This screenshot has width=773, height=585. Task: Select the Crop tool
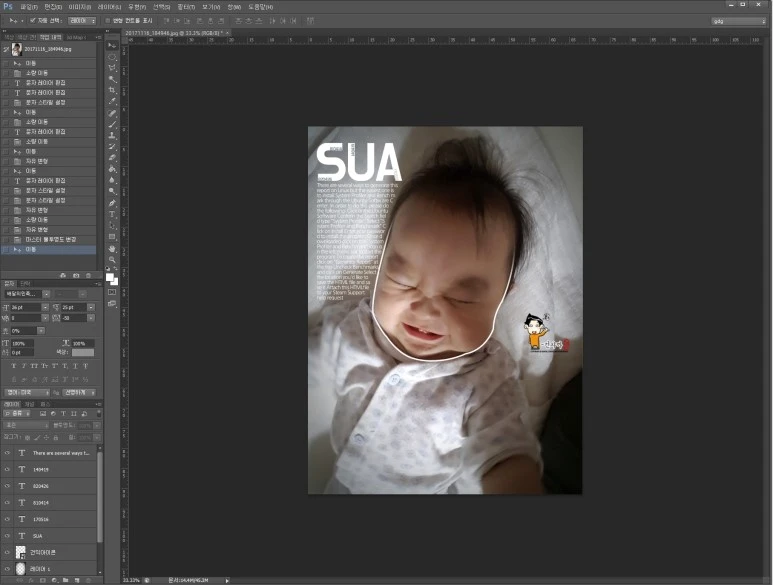pyautogui.click(x=112, y=90)
